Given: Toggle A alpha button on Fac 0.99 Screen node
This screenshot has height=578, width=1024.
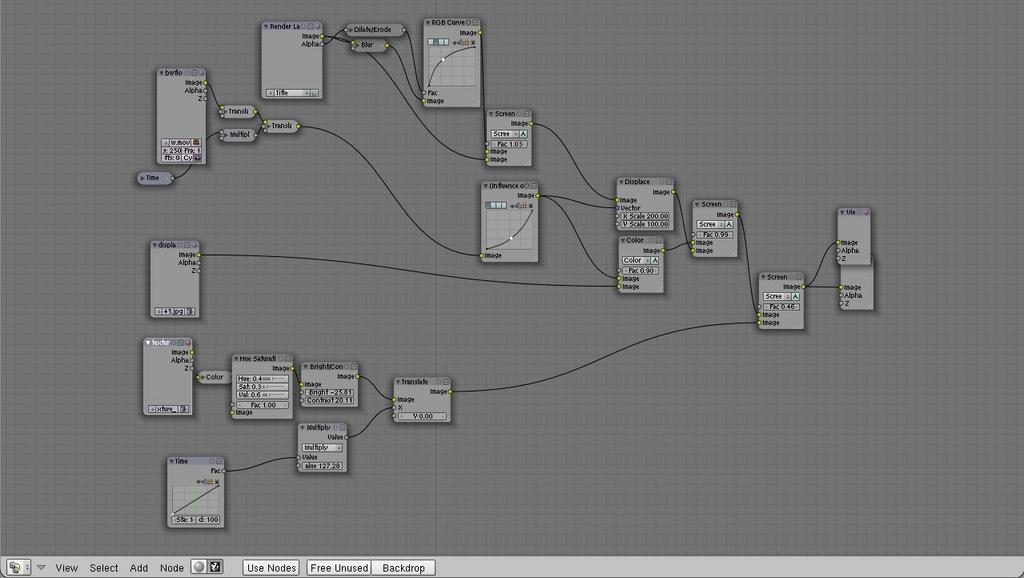Looking at the screenshot, I should 729,224.
